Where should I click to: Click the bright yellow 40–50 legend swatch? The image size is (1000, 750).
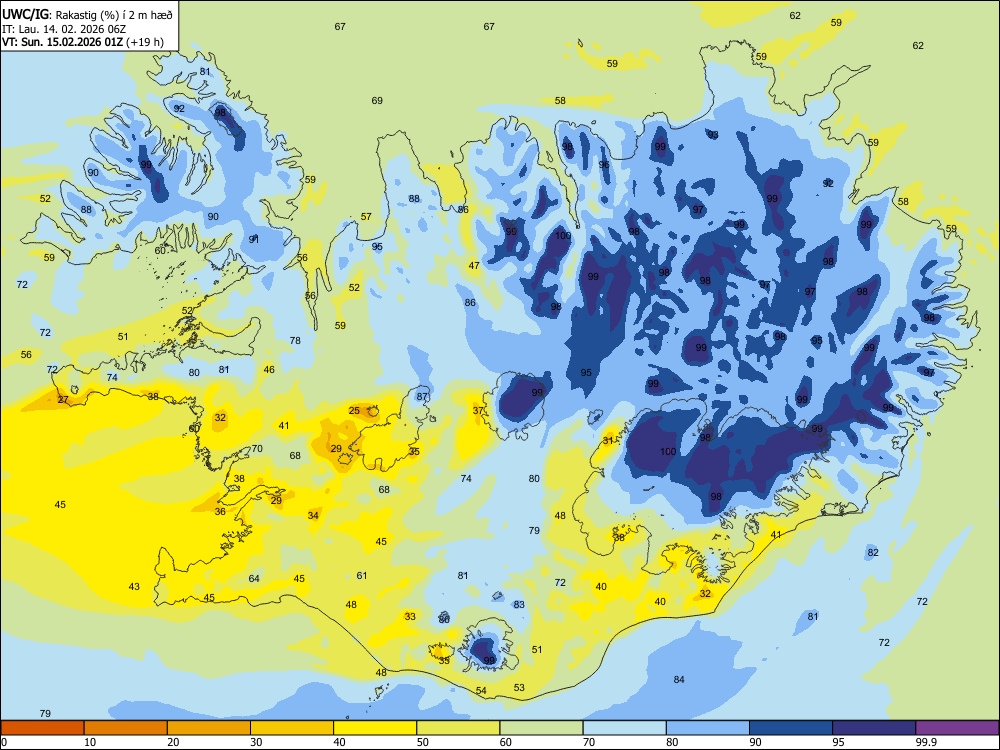coord(375,728)
